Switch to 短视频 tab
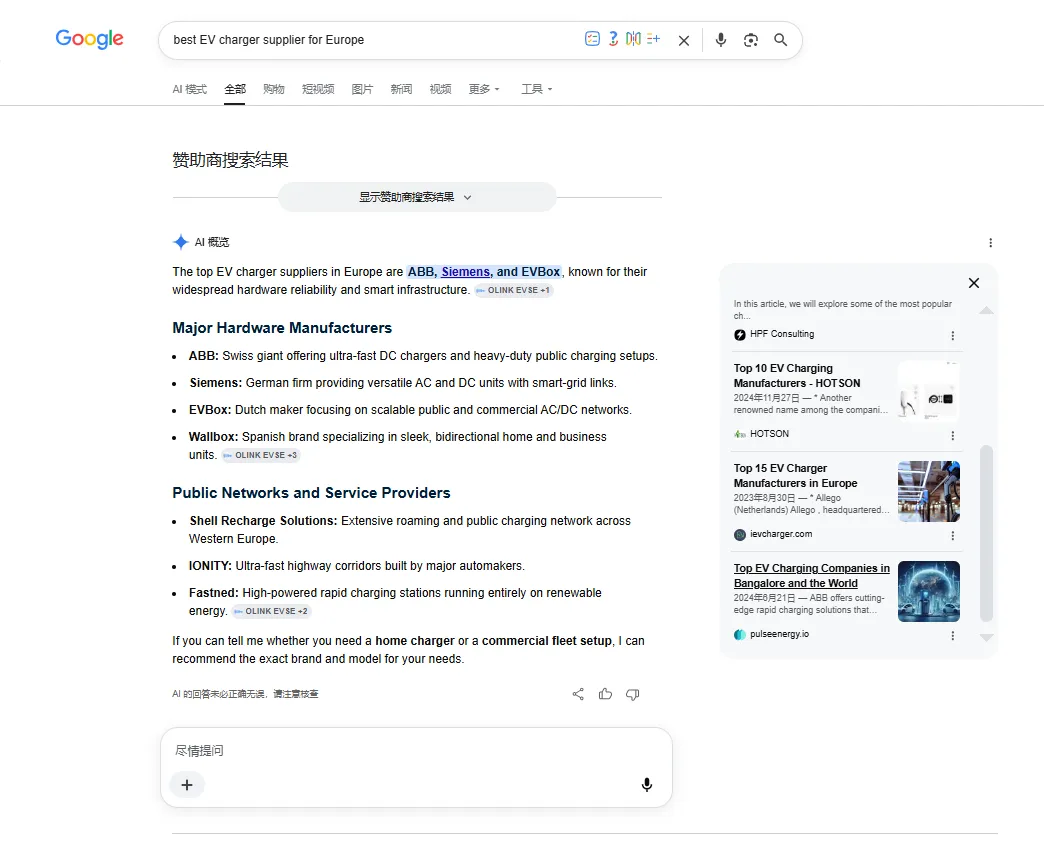 [318, 89]
